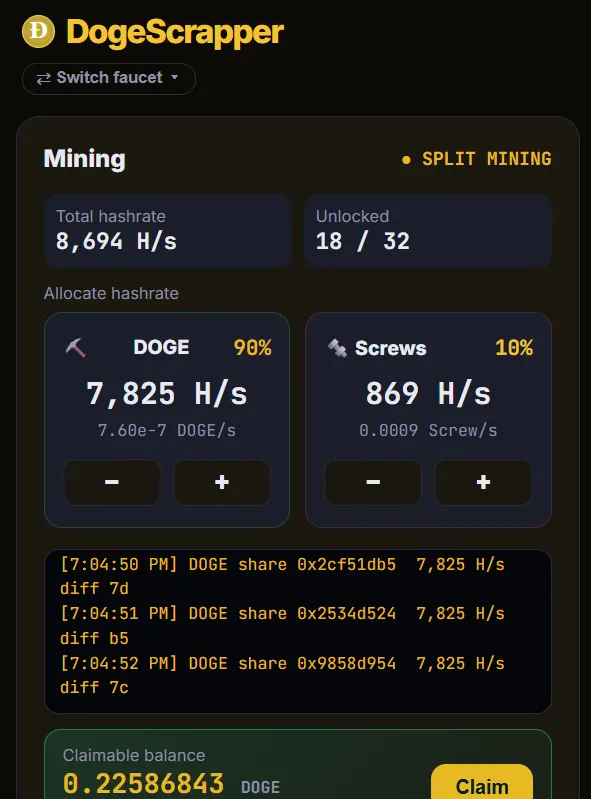Decrease Screws hashrate with minus button
This screenshot has width=591, height=799.
tap(373, 482)
